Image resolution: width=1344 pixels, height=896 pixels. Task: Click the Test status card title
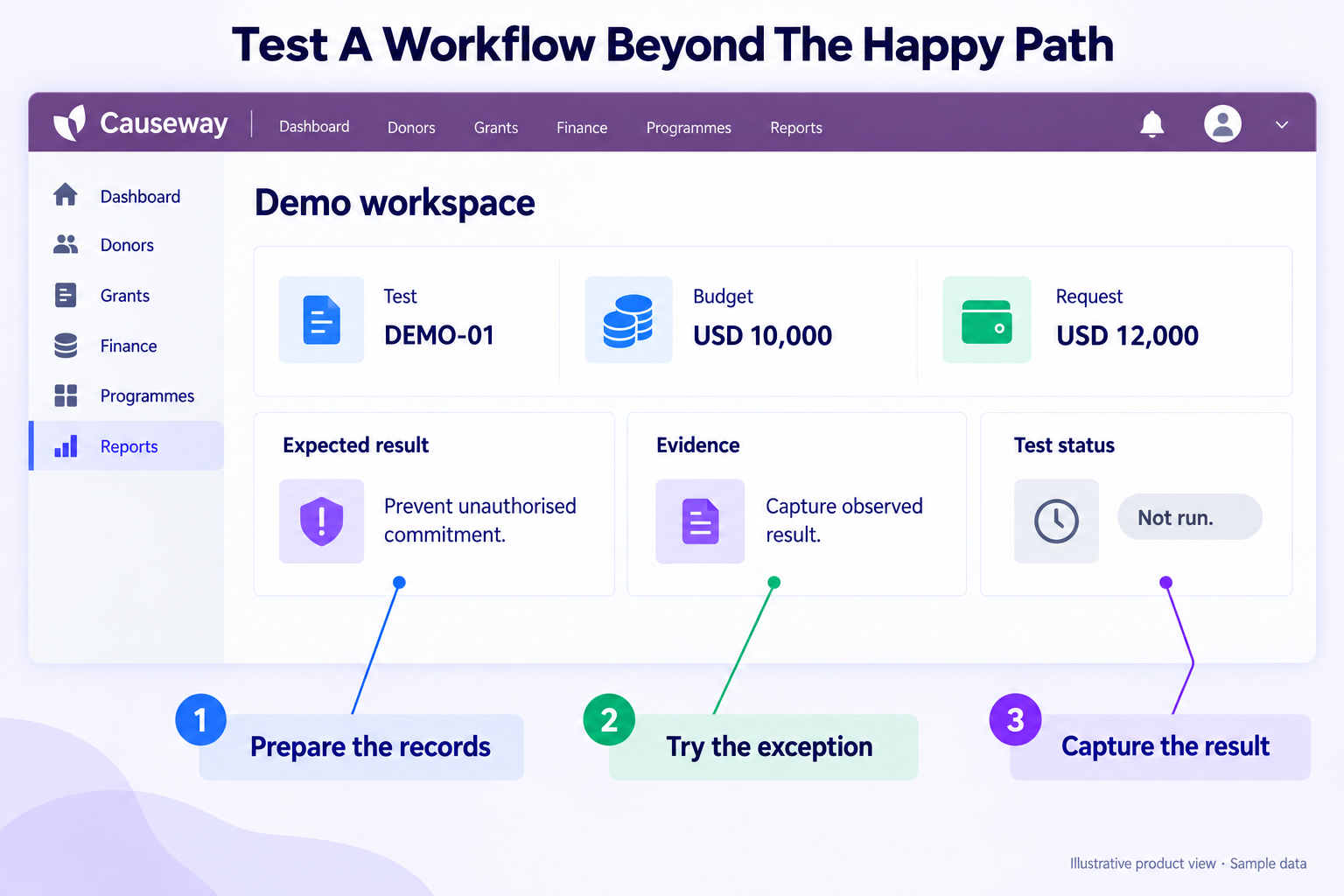click(x=1064, y=445)
